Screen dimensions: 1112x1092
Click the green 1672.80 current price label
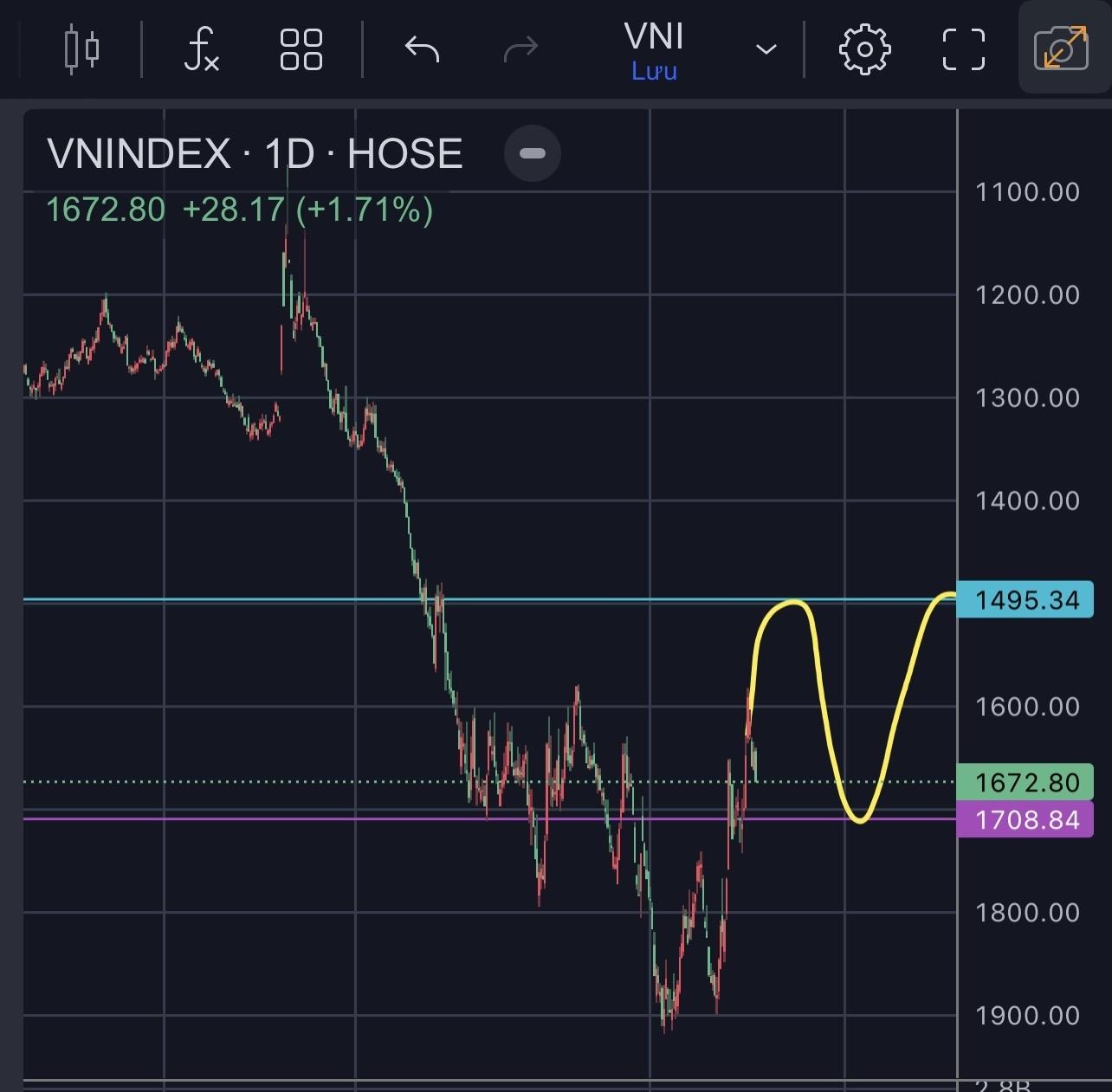(x=1025, y=783)
